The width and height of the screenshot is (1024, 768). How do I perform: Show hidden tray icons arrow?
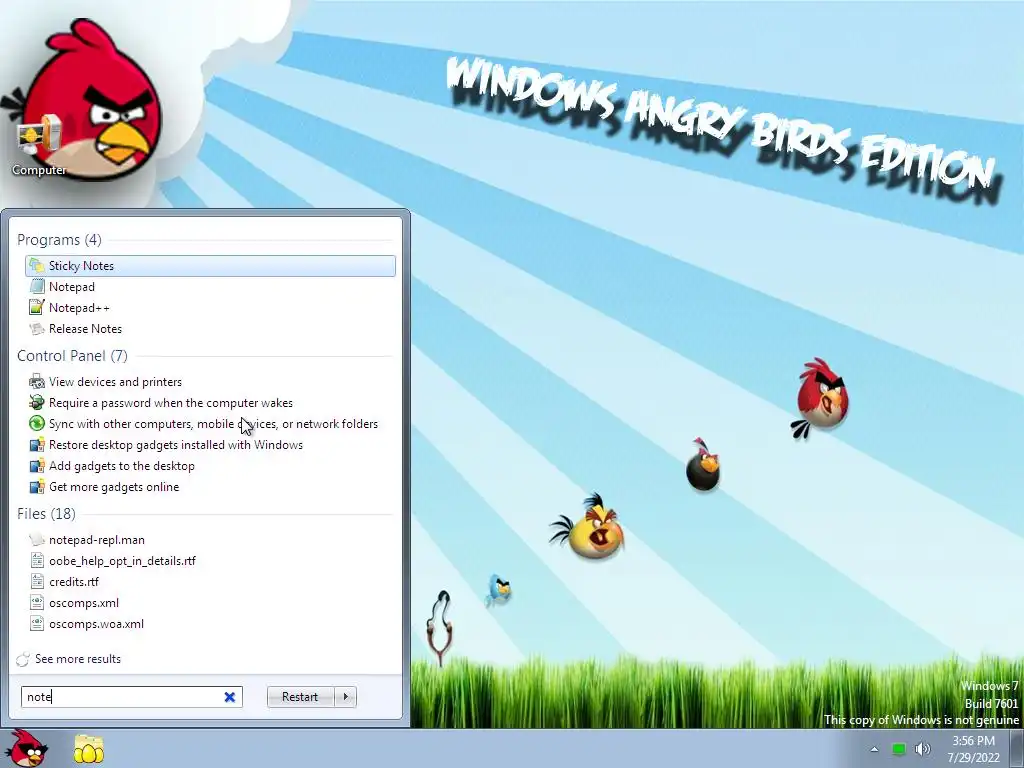point(874,749)
